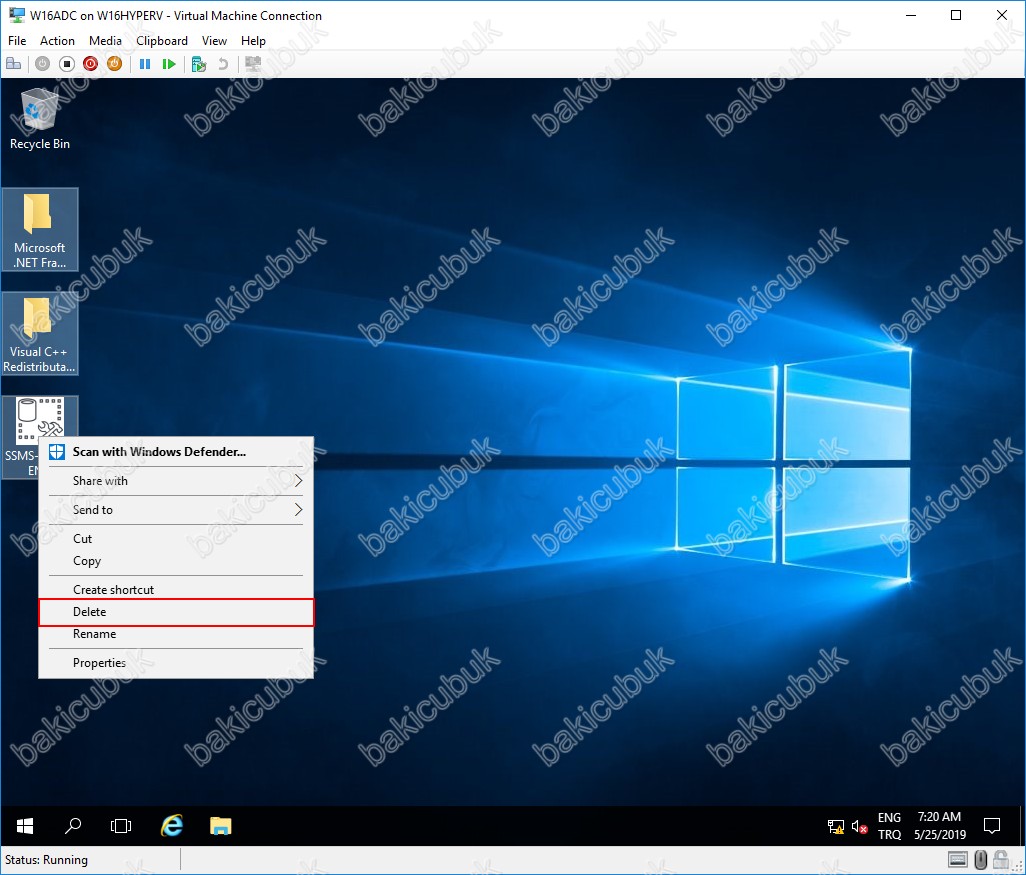Click the red Shut Down toolbar icon
Viewport: 1026px width, 875px height.
[90, 63]
